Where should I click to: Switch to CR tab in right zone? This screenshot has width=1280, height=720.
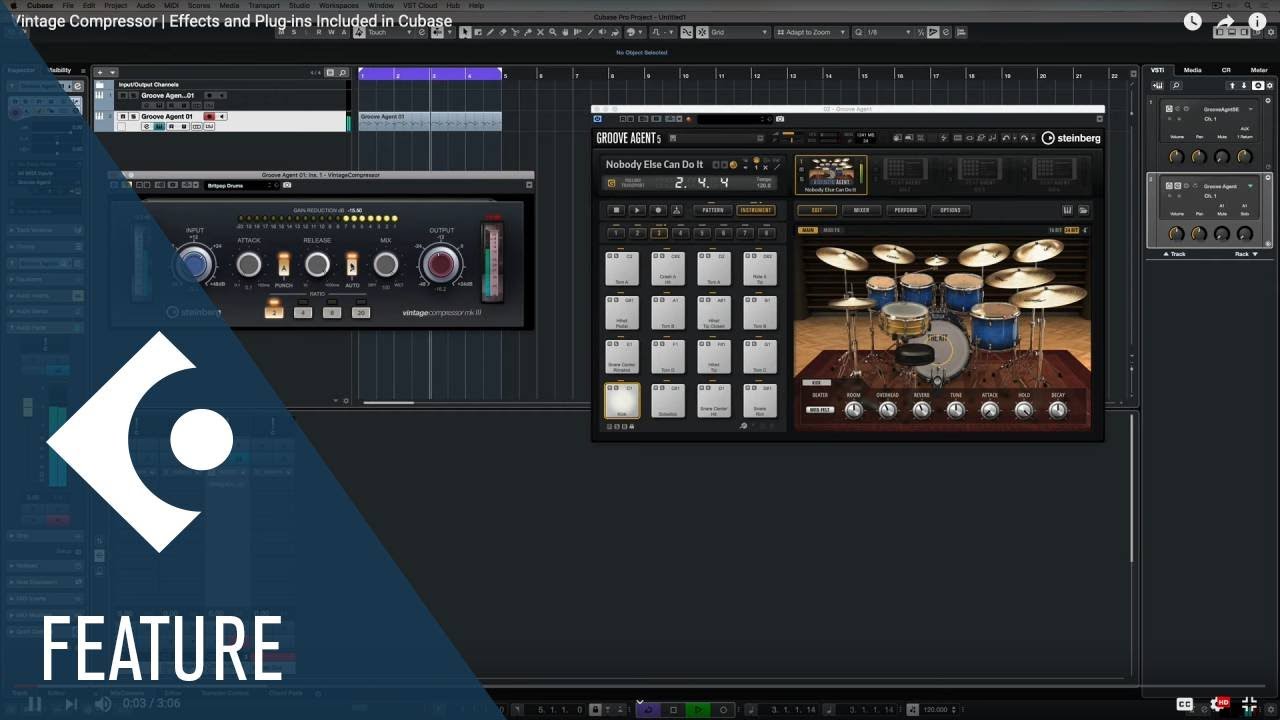1226,70
